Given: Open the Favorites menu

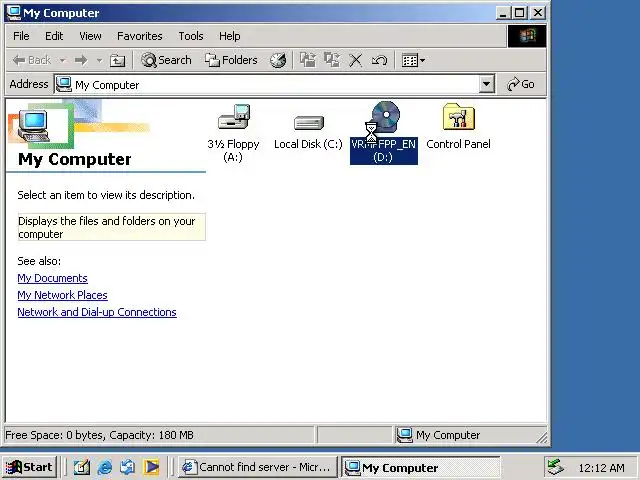Looking at the screenshot, I should pos(140,36).
